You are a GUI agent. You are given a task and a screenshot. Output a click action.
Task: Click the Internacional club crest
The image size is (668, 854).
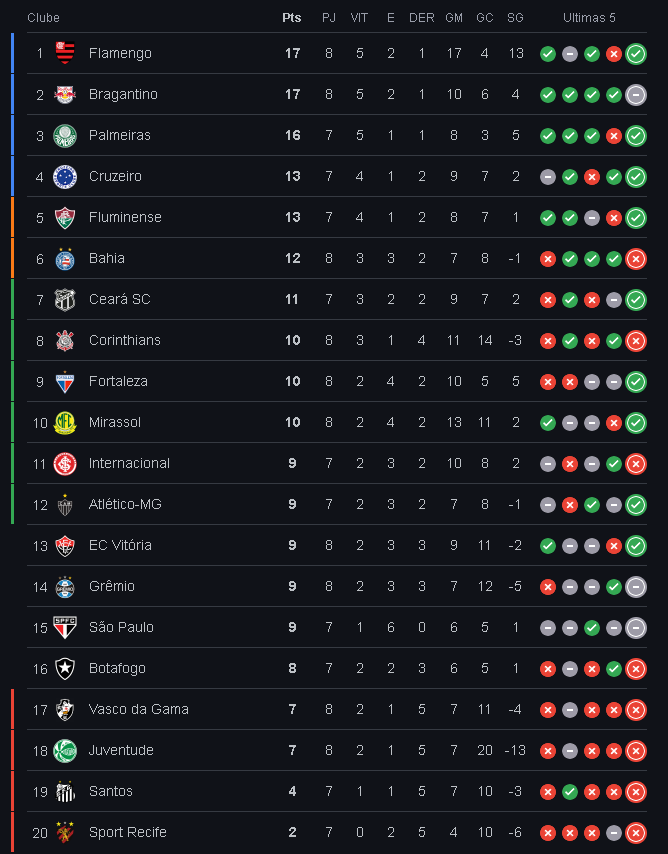65,463
